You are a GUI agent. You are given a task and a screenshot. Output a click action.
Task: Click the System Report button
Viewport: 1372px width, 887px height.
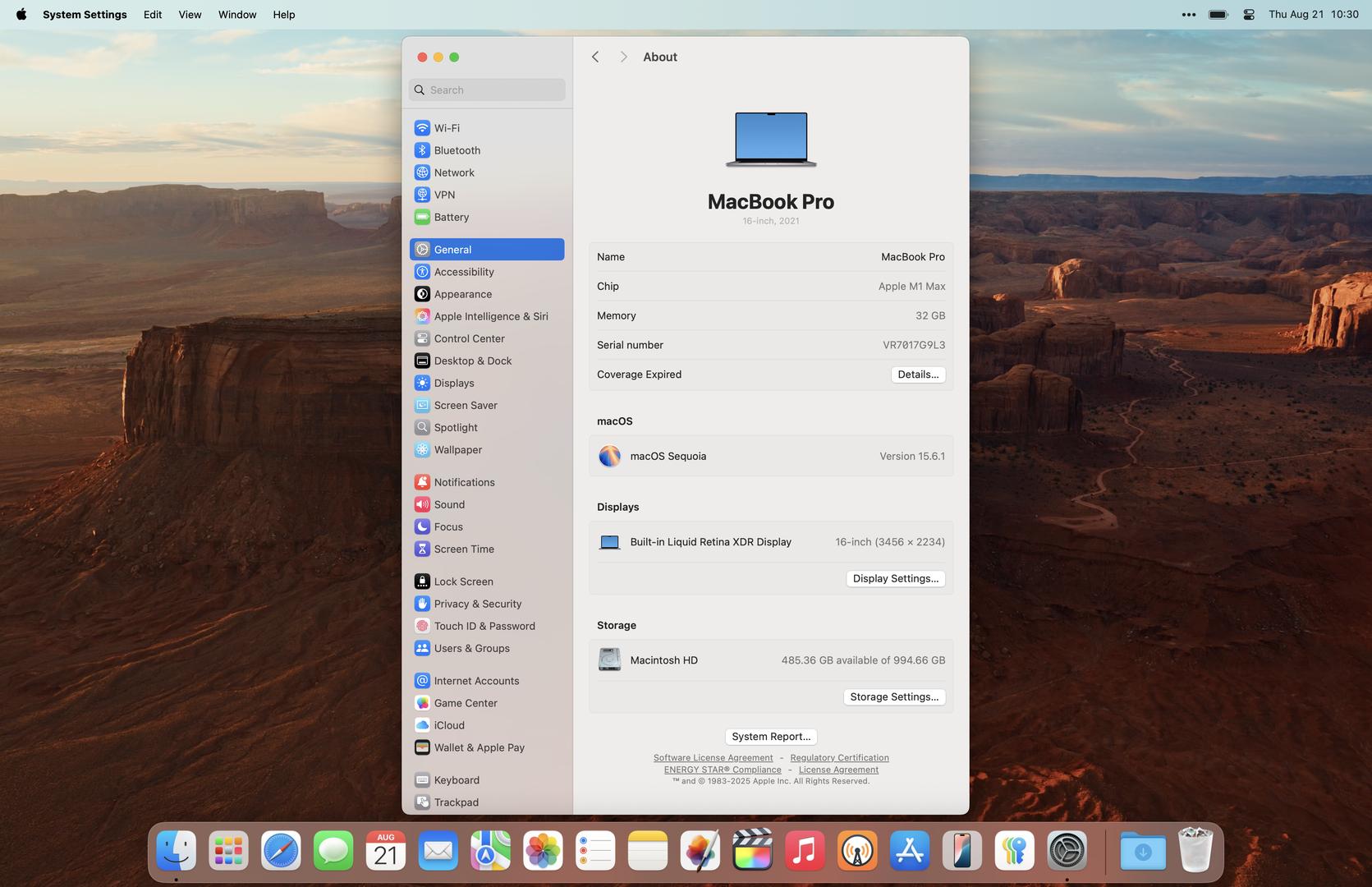pos(771,737)
